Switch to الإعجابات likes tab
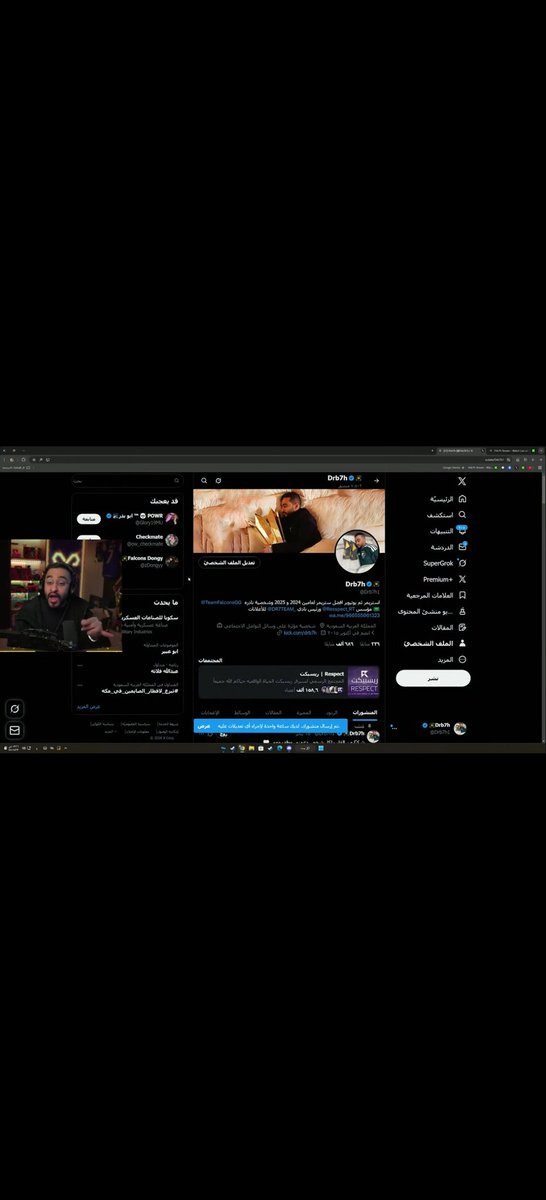 click(x=211, y=712)
